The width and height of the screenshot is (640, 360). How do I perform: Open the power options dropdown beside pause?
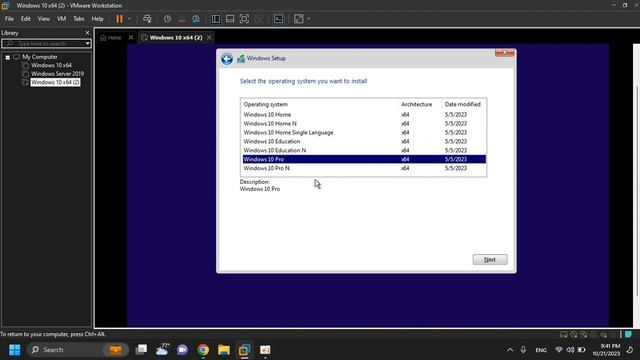[x=129, y=19]
